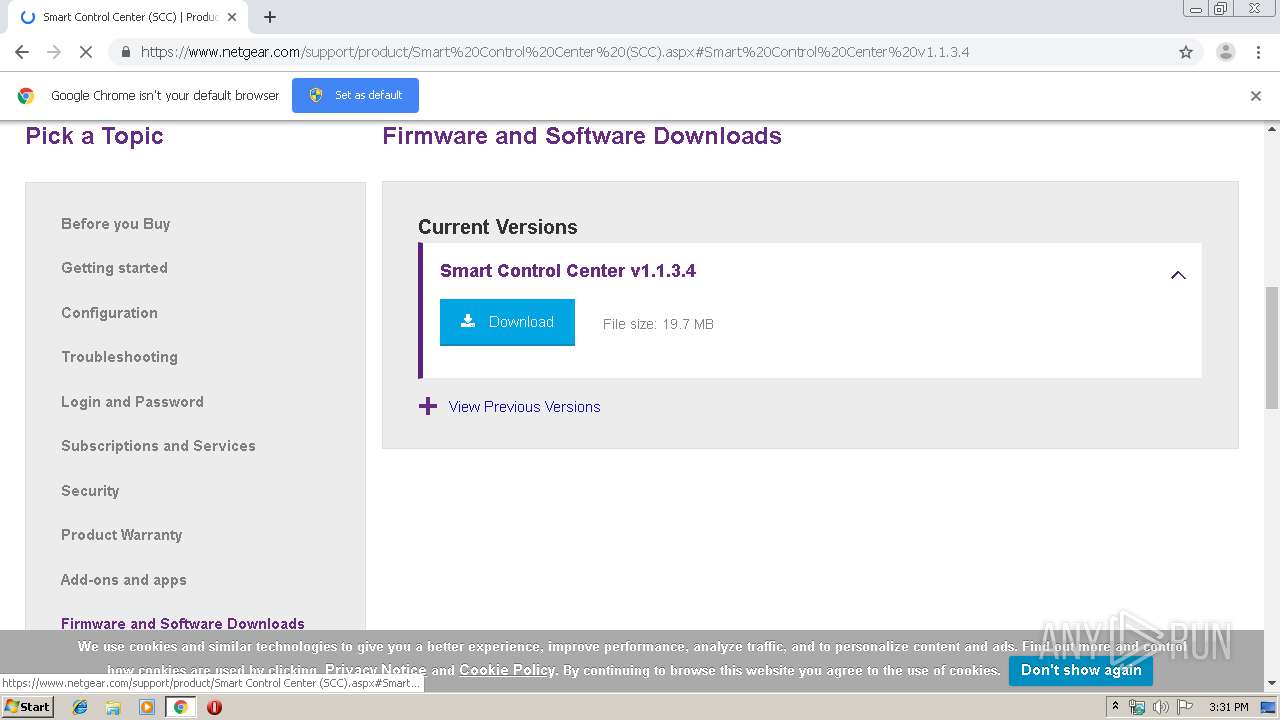Click the red security icon in taskbar
The image size is (1280, 720).
[214, 707]
